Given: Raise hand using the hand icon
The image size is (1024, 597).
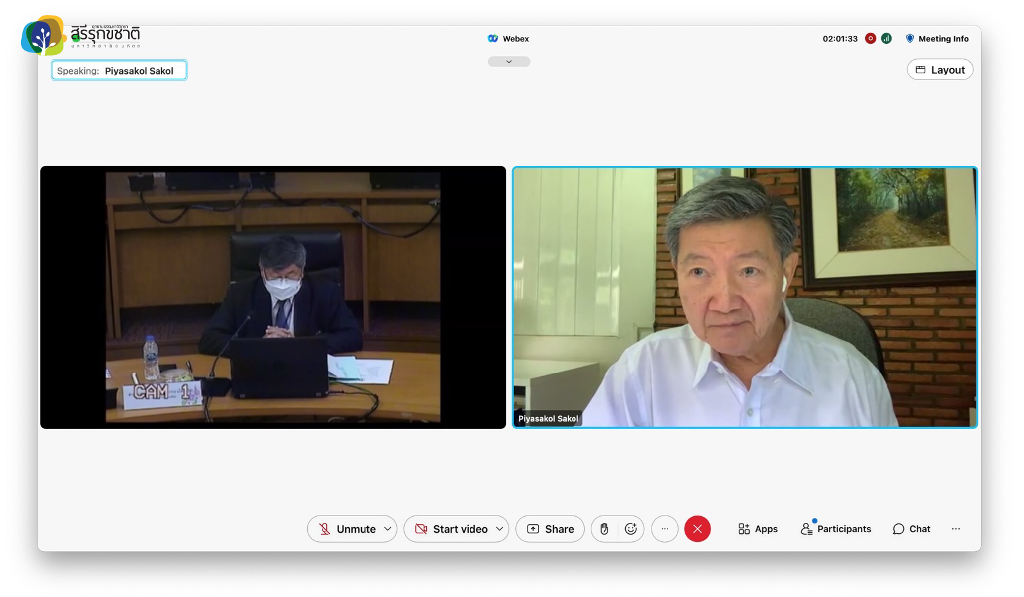Looking at the screenshot, I should click(x=604, y=529).
